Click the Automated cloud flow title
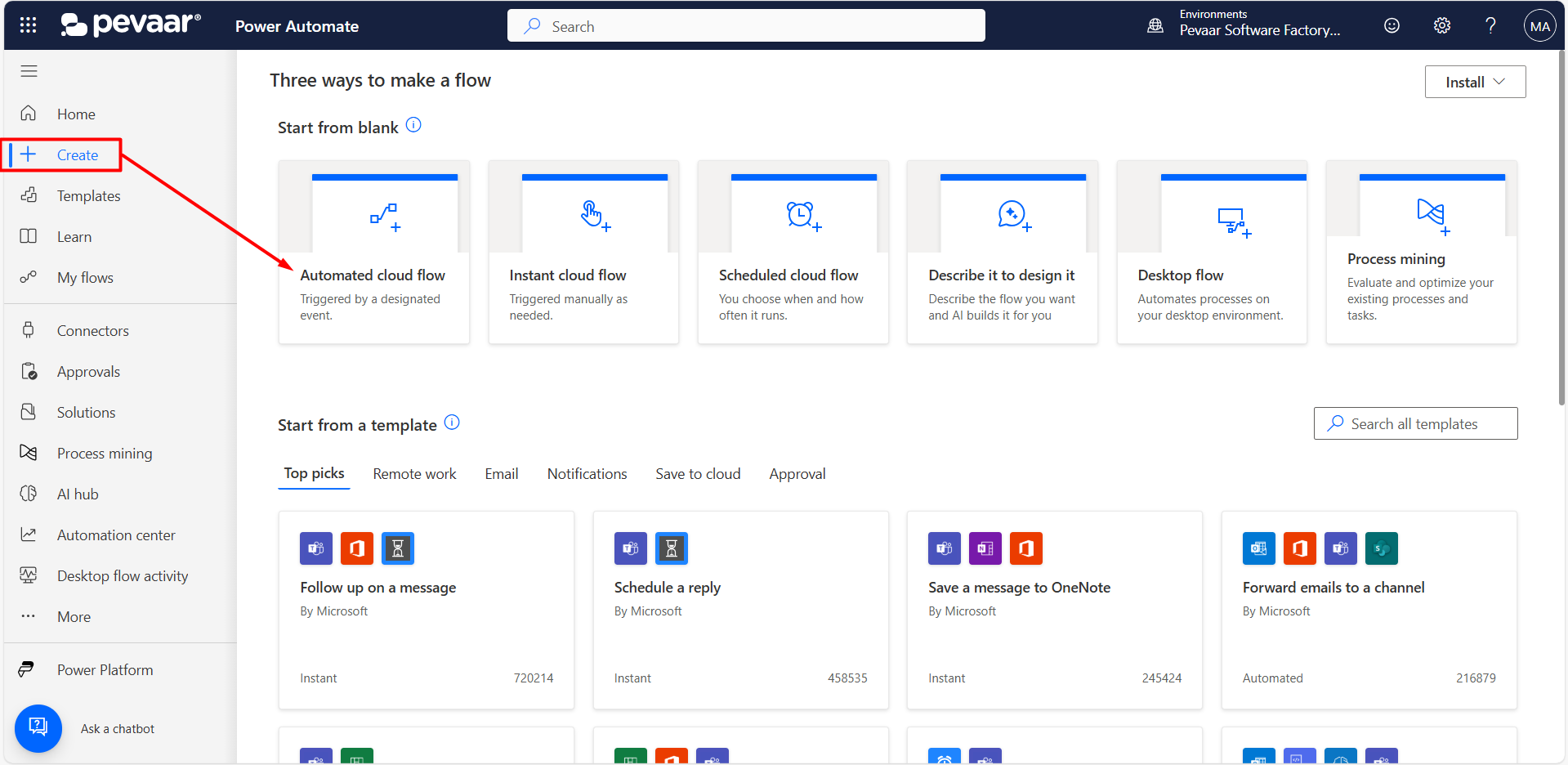 373,275
